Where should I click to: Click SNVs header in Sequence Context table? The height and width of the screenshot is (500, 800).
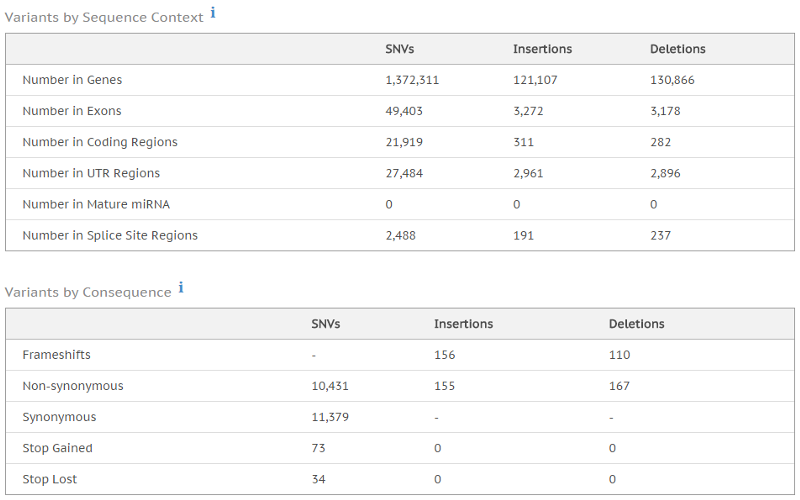(x=400, y=49)
